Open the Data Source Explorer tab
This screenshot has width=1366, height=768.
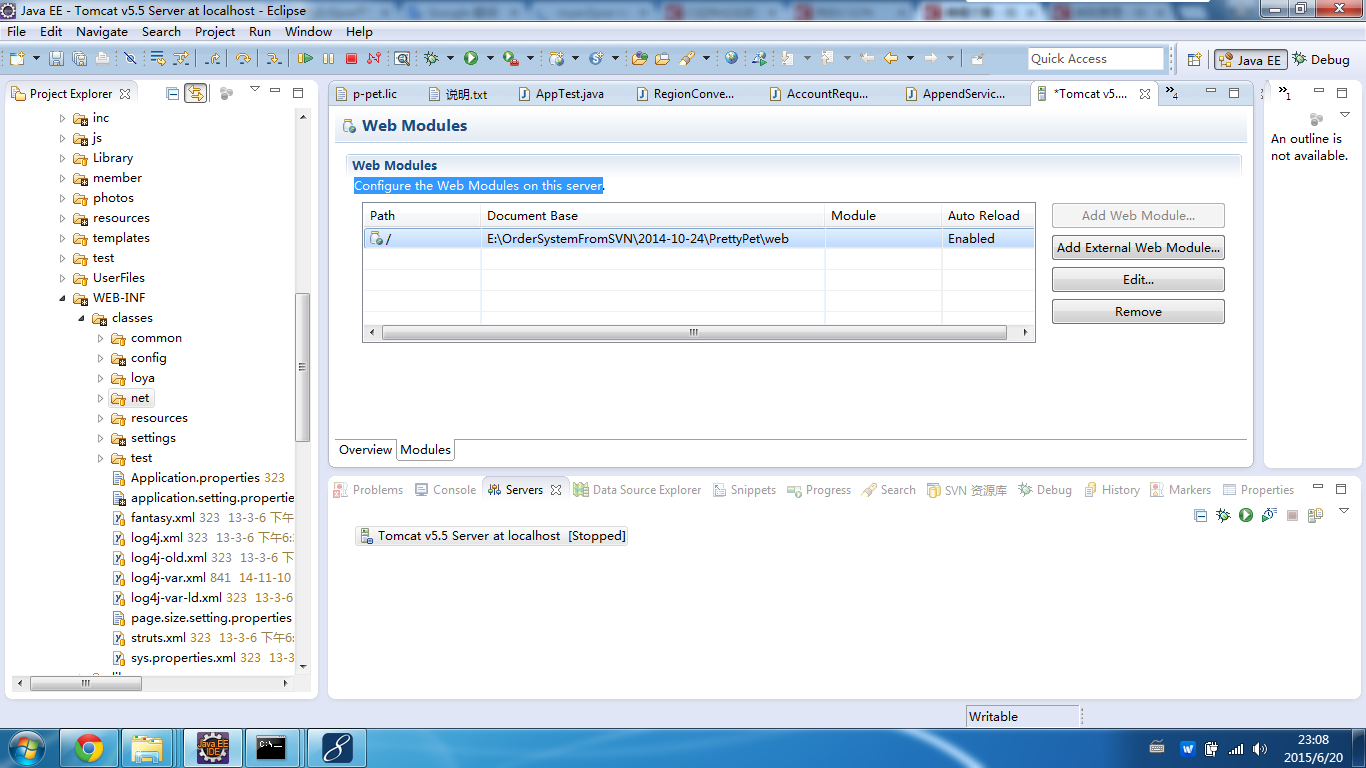click(x=636, y=490)
